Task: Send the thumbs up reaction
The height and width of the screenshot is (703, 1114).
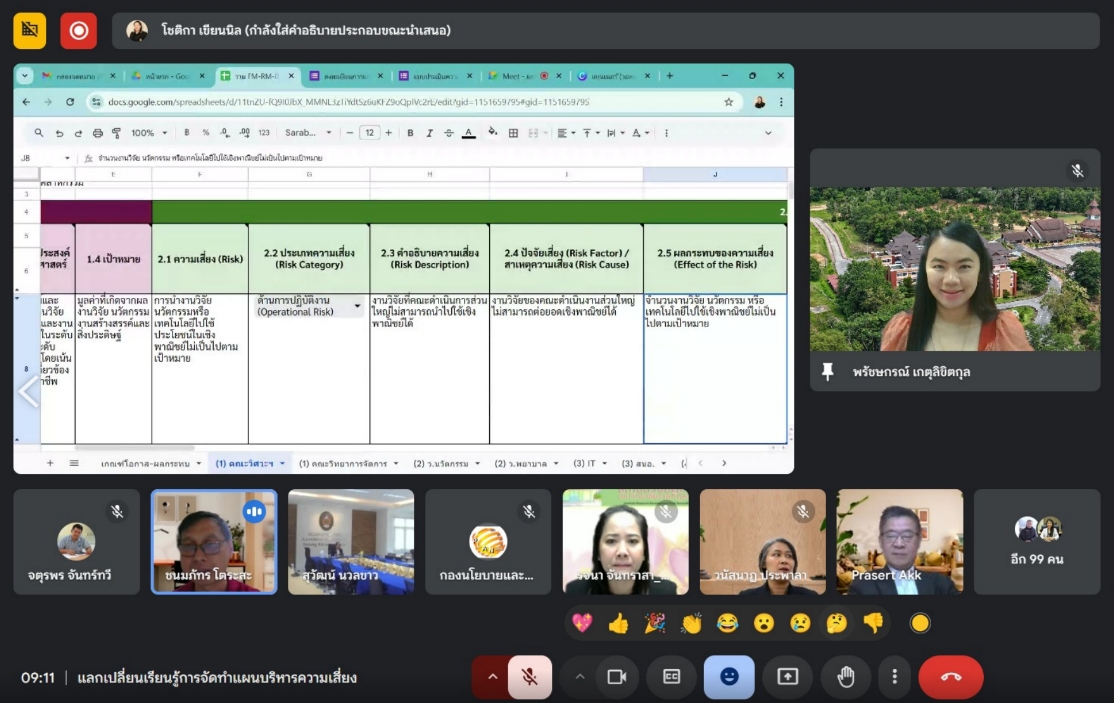Action: (618, 623)
